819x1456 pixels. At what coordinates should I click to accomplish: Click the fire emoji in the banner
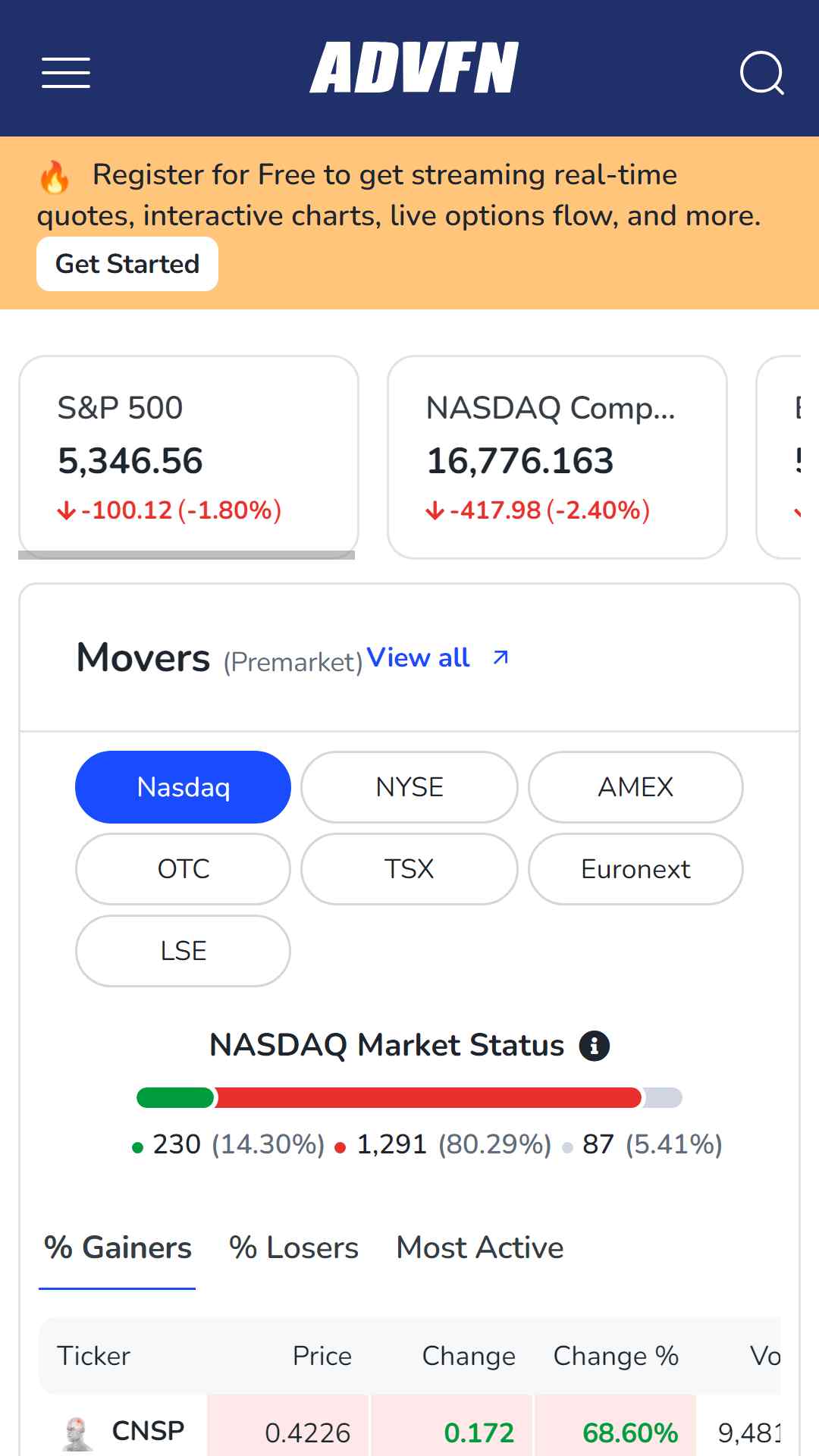pos(55,177)
